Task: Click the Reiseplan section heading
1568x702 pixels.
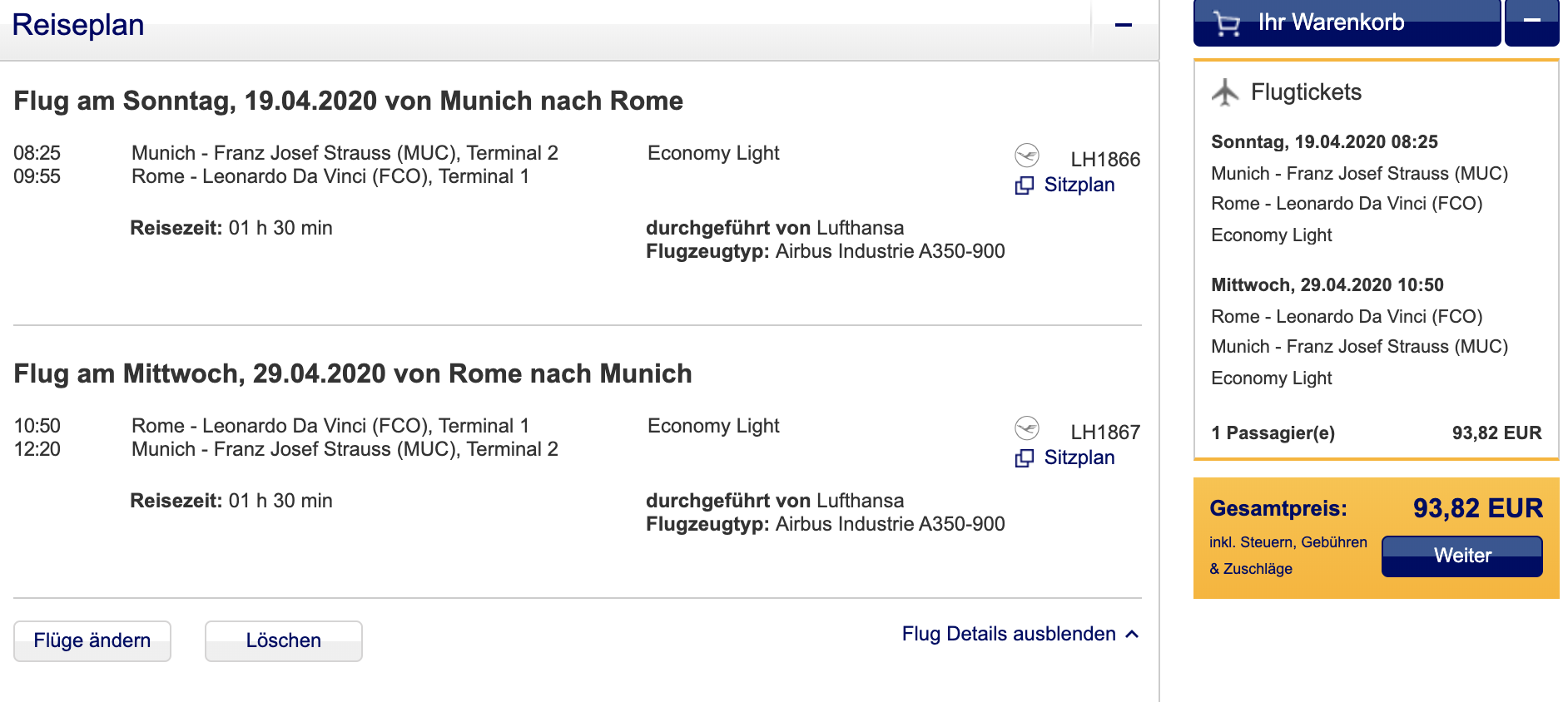Action: click(x=78, y=25)
